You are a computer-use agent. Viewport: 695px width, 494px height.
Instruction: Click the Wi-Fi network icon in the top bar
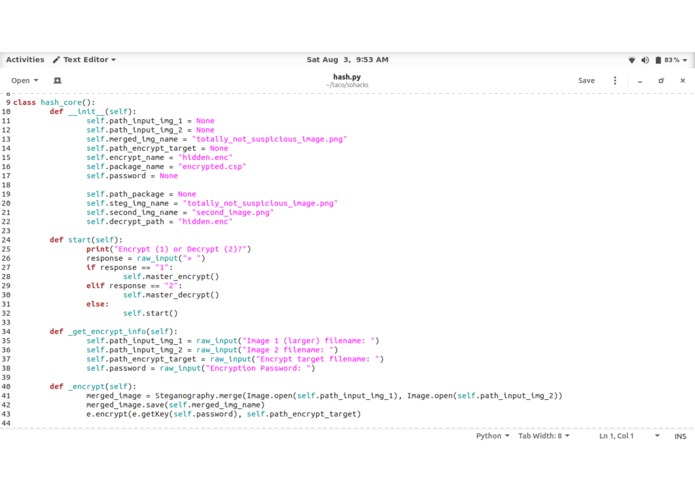click(x=632, y=60)
